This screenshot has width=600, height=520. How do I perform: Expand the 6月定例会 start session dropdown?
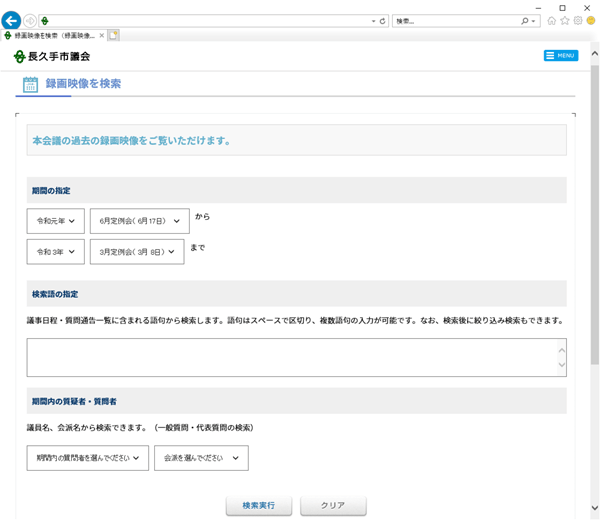(x=139, y=221)
